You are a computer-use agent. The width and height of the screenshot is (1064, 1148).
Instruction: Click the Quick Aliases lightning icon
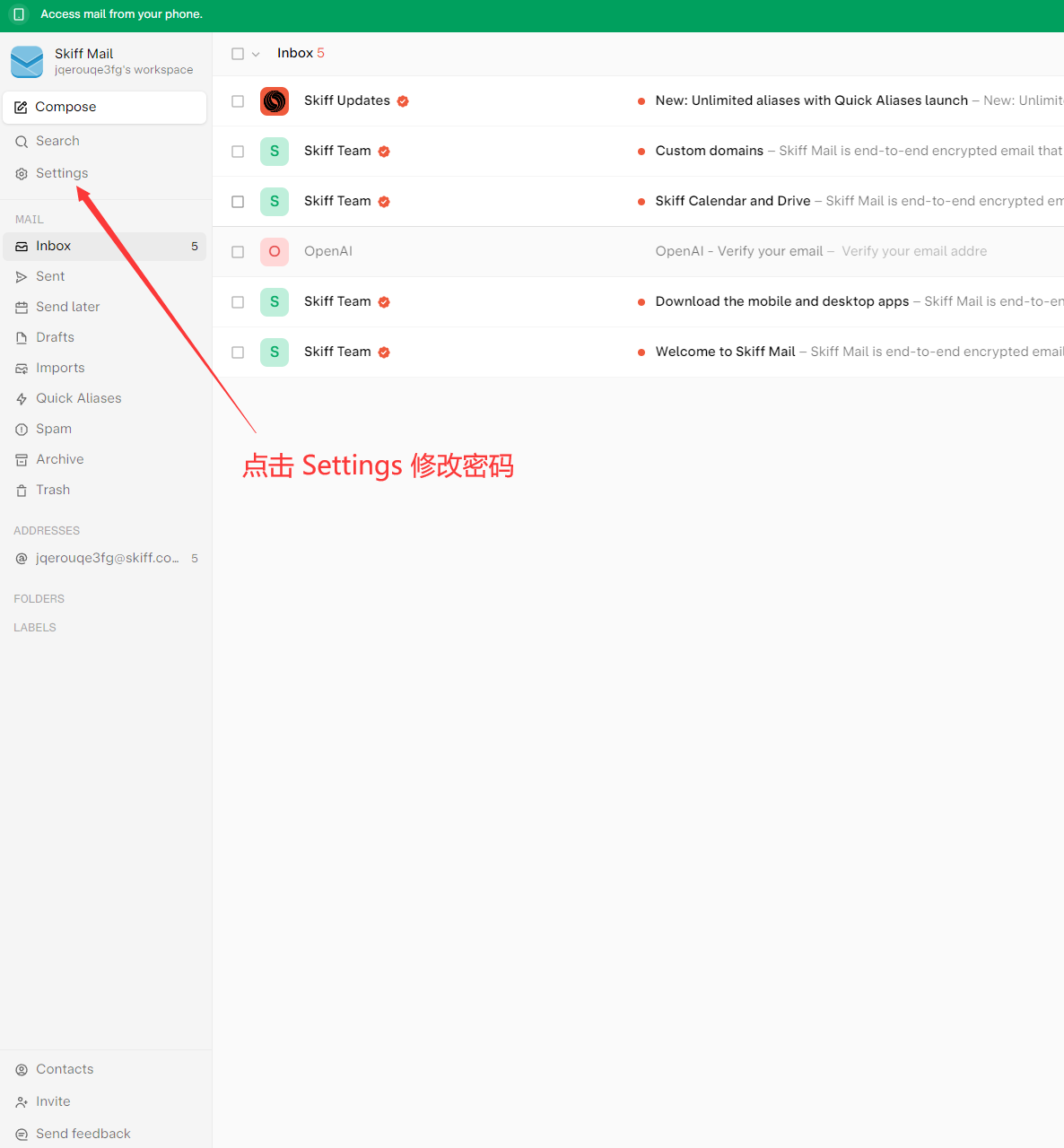[22, 399]
